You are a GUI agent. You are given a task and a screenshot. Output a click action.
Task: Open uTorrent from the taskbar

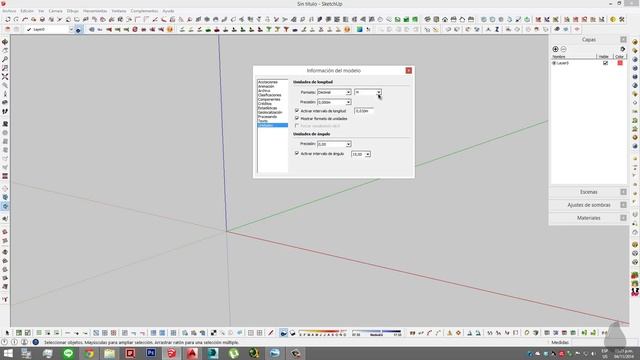233,353
